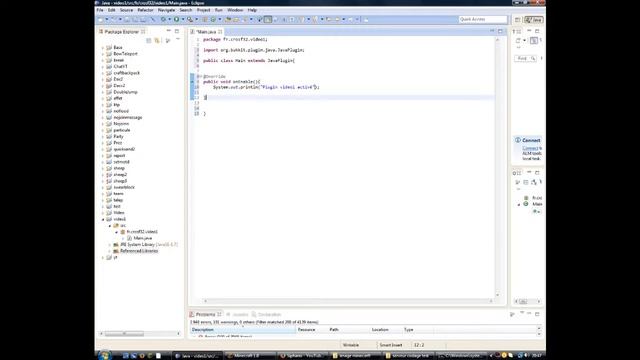Select the Declaration tab
Viewport: 640px width, 360px height.
tap(266, 314)
